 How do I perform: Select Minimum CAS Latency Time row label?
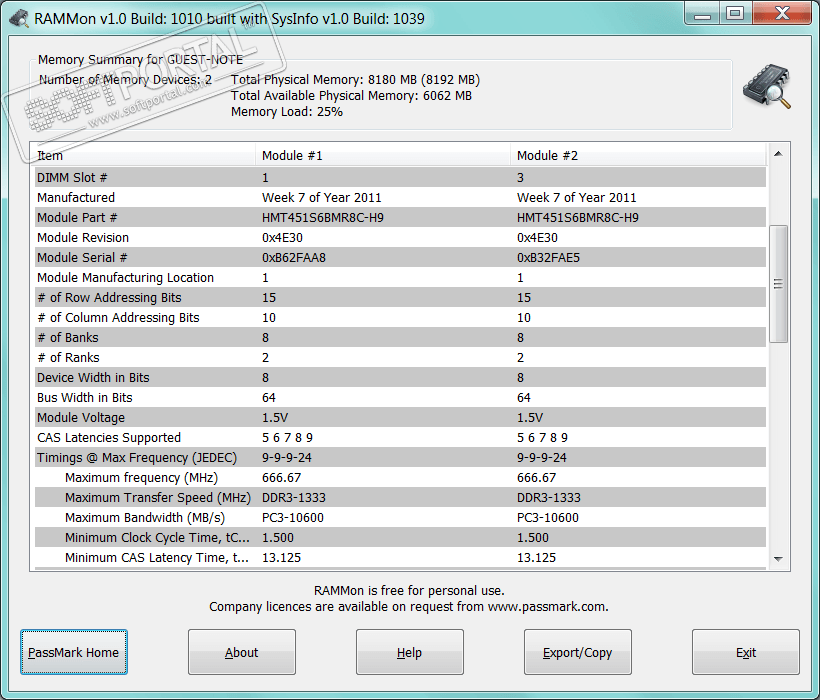click(157, 558)
